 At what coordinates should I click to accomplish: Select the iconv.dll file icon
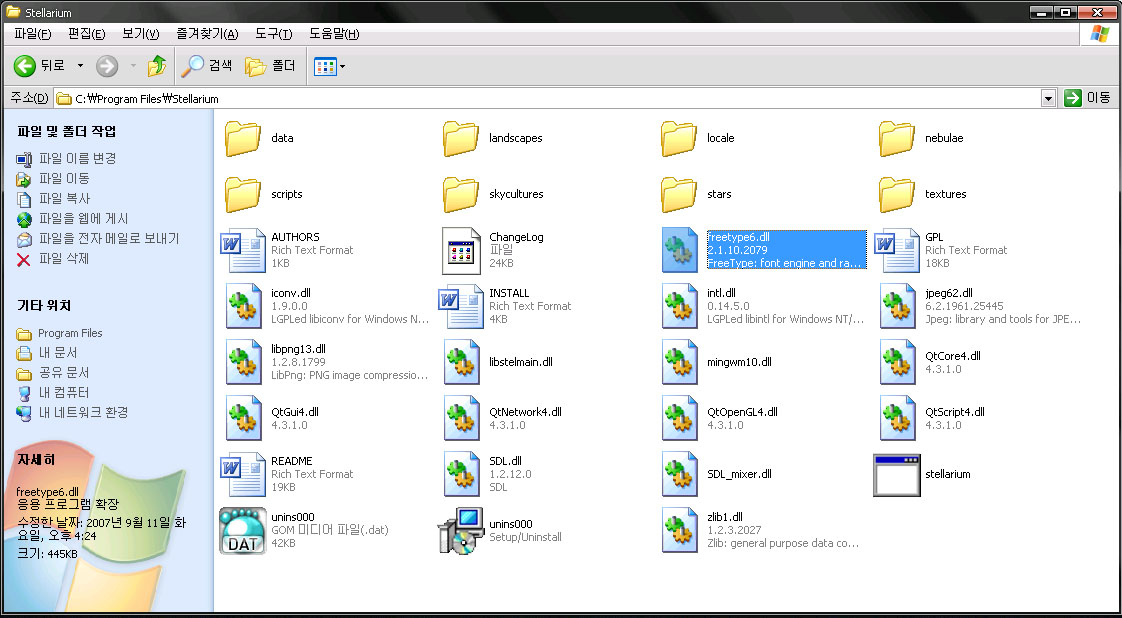[243, 306]
